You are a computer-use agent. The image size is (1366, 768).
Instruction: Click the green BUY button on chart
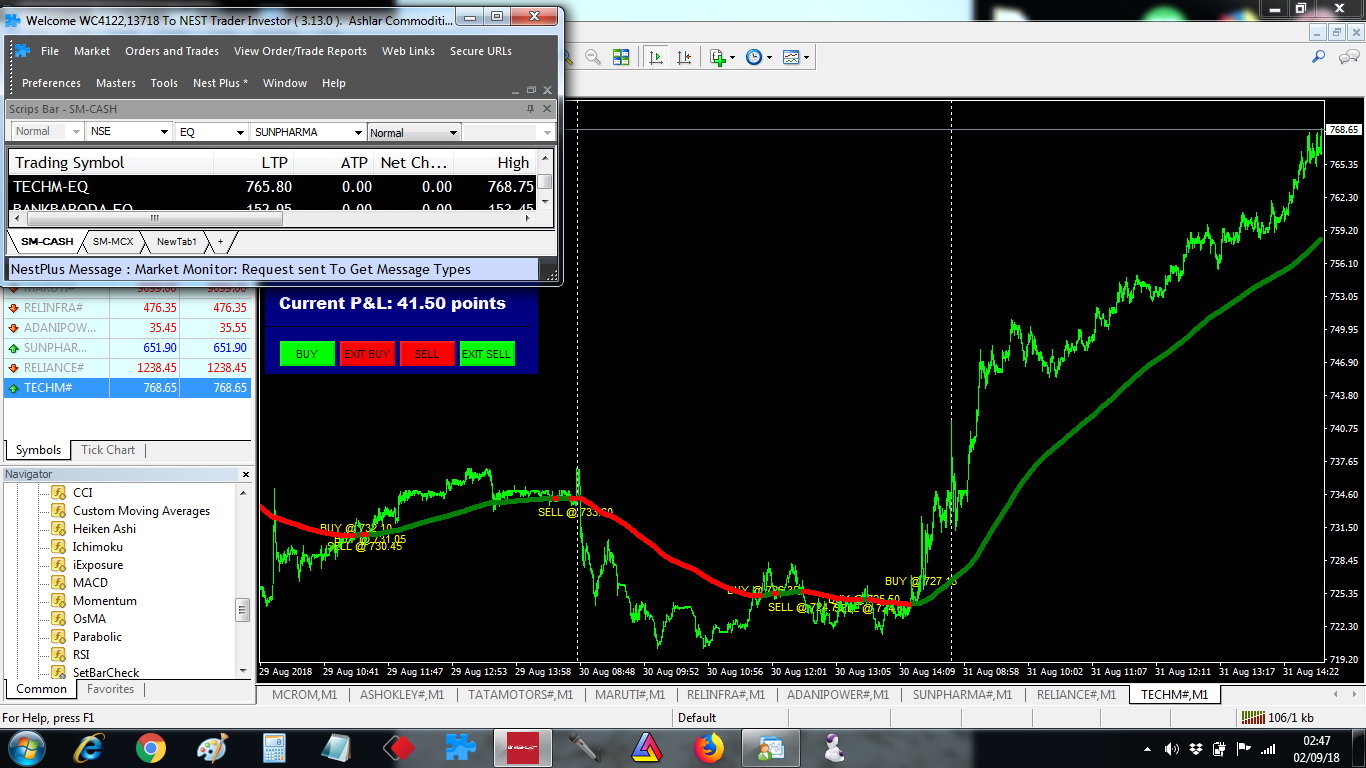click(307, 353)
